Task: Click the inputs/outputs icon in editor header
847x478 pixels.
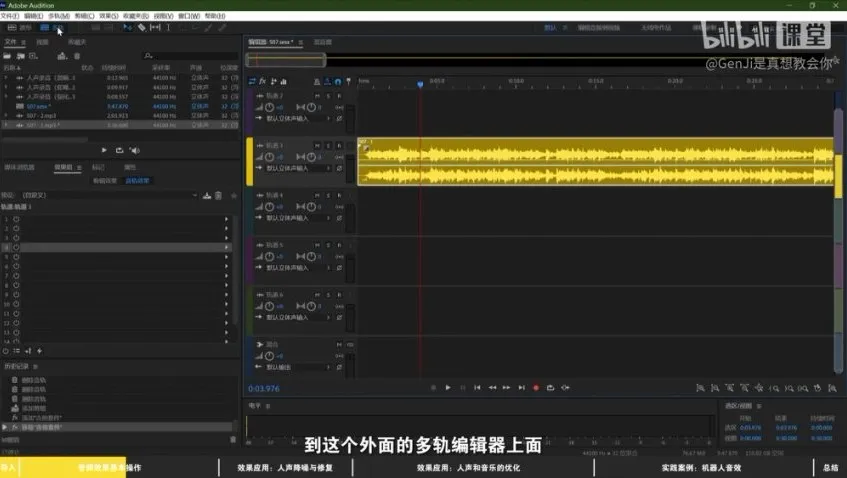Action: pos(251,81)
